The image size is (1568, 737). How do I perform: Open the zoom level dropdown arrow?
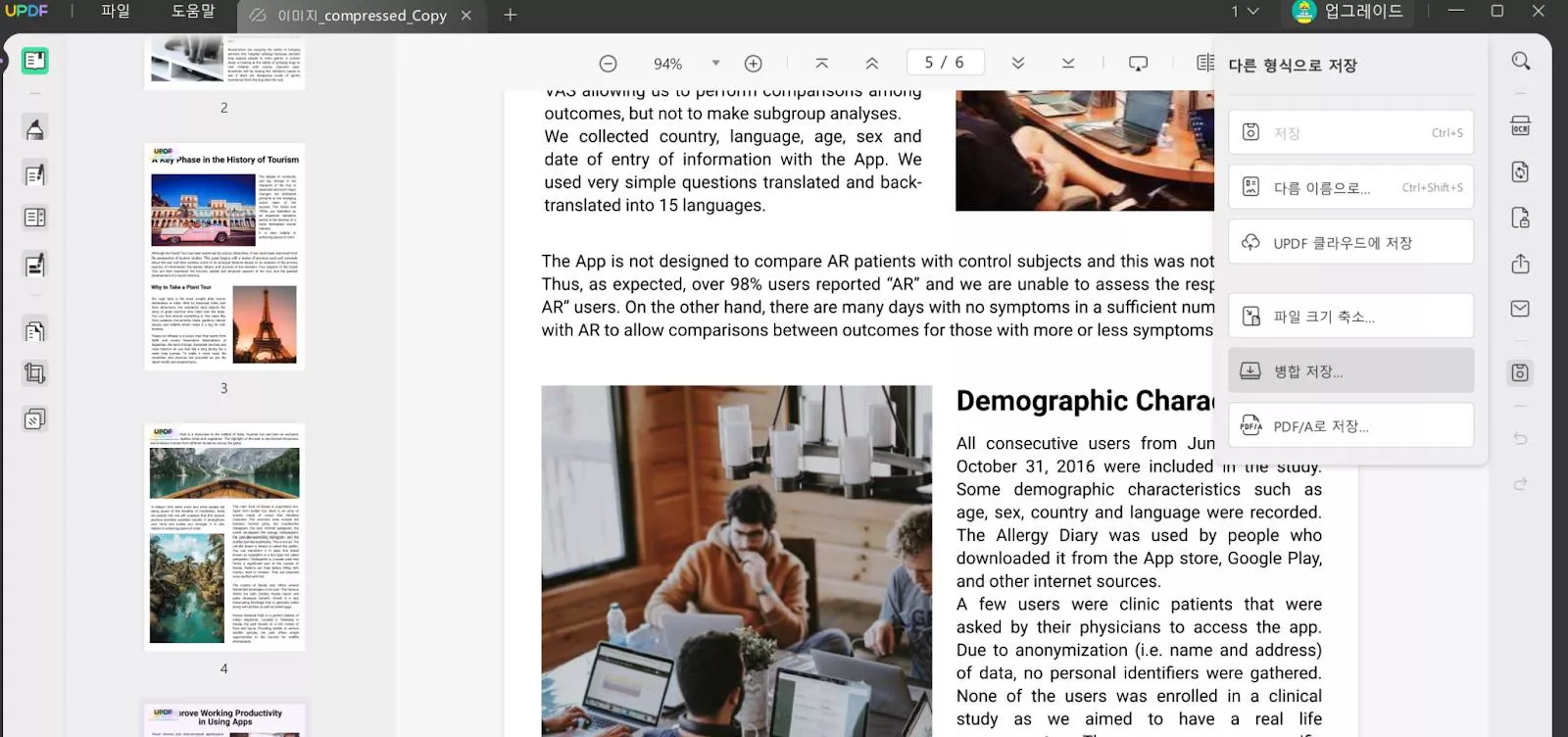[715, 63]
